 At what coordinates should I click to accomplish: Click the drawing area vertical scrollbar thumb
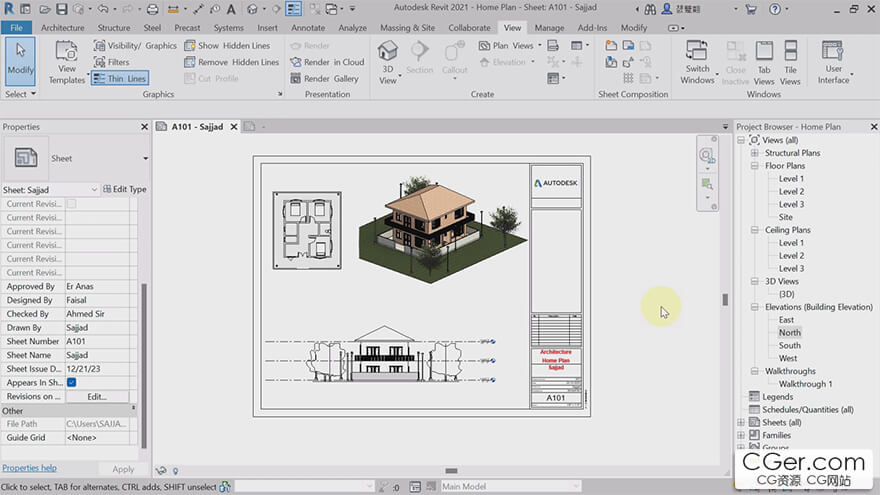click(x=725, y=300)
